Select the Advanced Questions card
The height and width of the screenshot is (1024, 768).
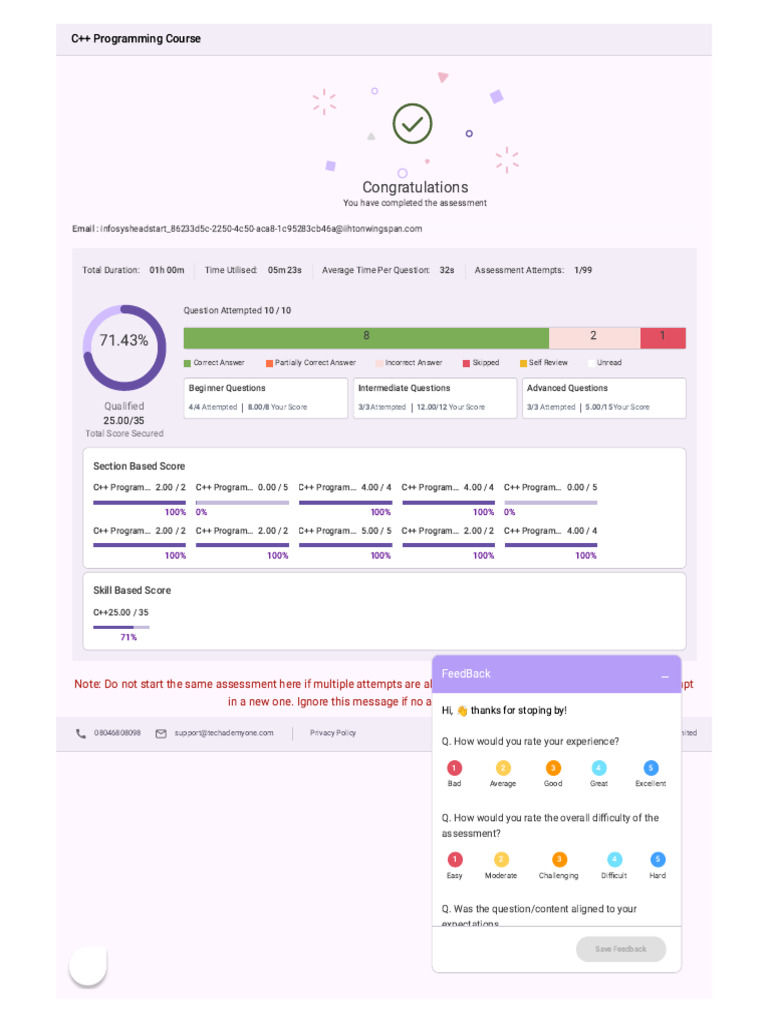click(604, 398)
